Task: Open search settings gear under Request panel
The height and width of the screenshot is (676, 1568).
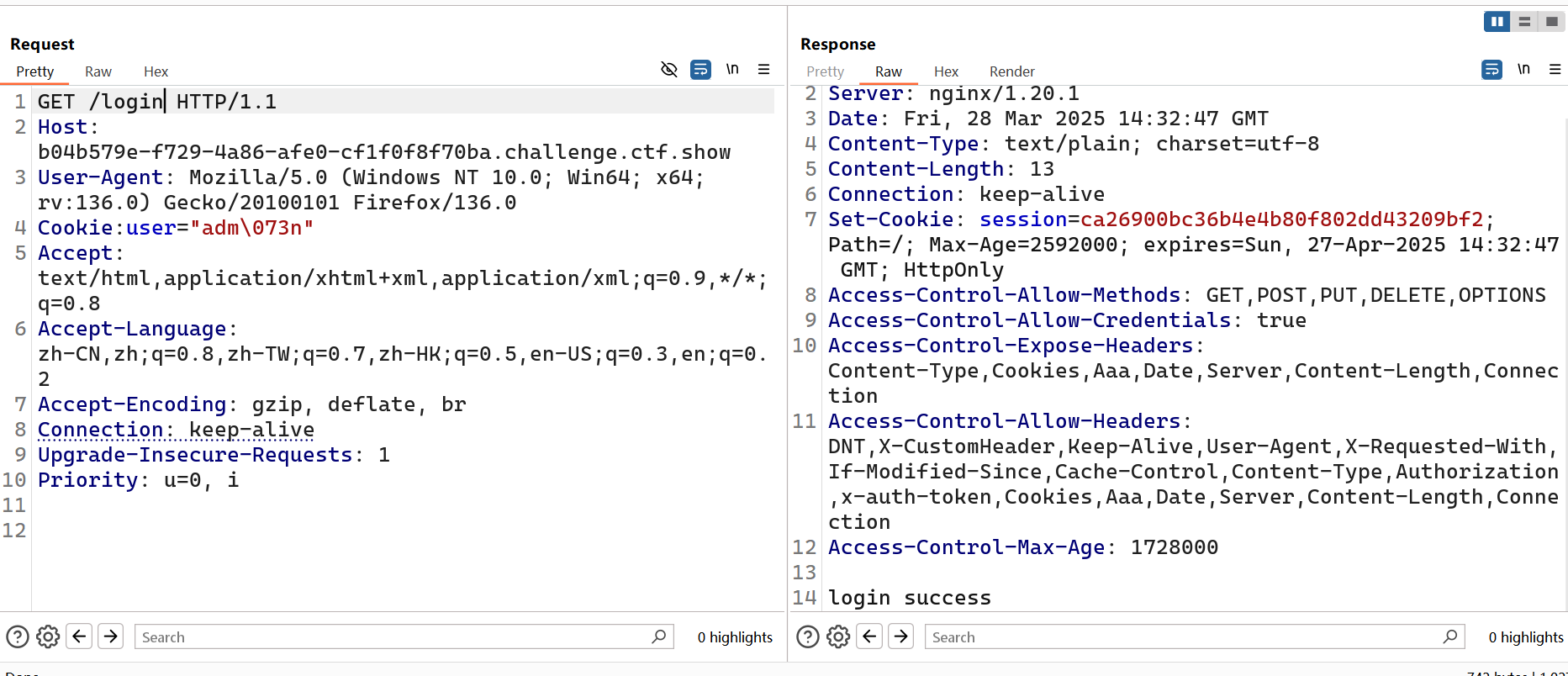Action: coord(48,636)
